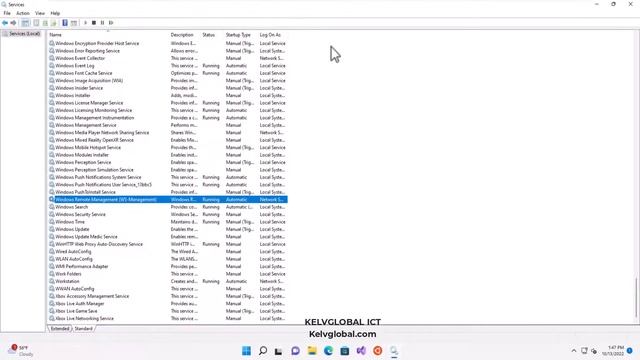Open the Help menu
This screenshot has height=360, width=640.
tap(55, 13)
